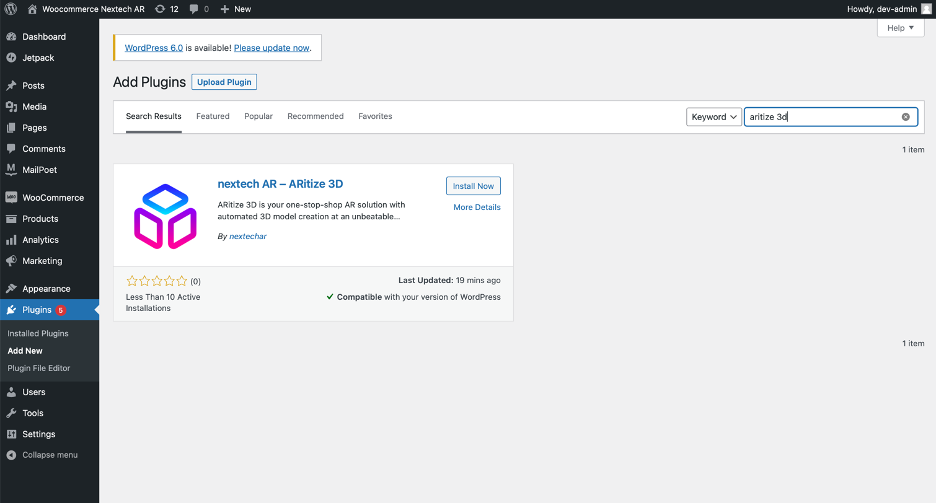
Task: Click the plugin search input field
Action: pos(830,117)
